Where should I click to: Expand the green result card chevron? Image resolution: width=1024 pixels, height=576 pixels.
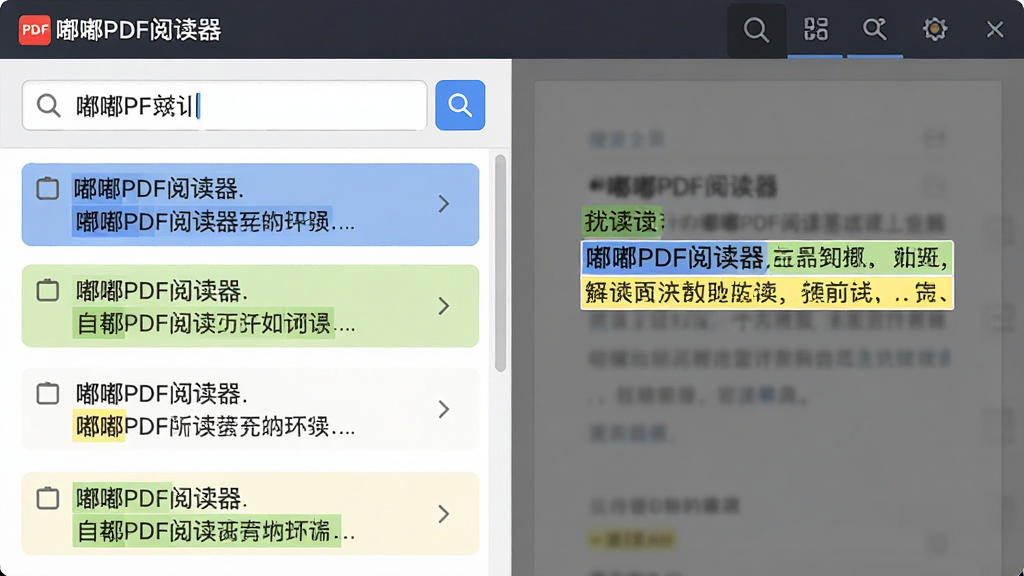click(x=443, y=306)
